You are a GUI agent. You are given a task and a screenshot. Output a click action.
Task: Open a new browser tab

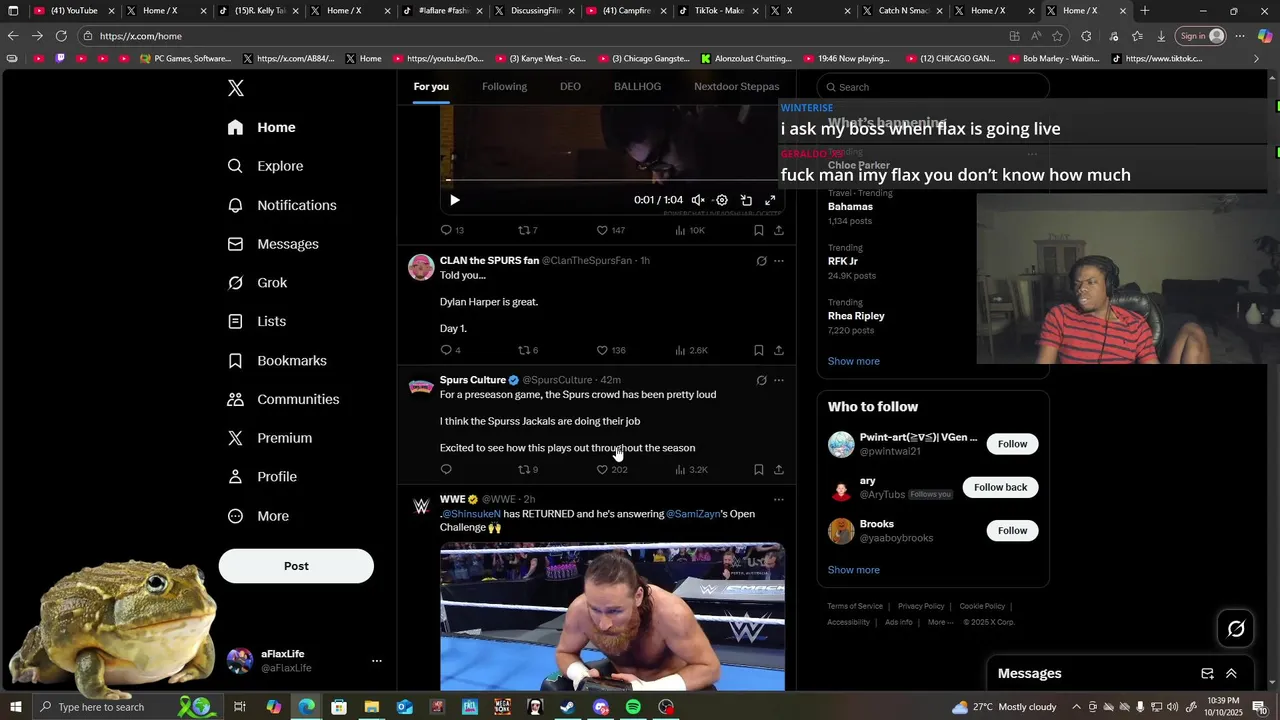[x=1145, y=11]
